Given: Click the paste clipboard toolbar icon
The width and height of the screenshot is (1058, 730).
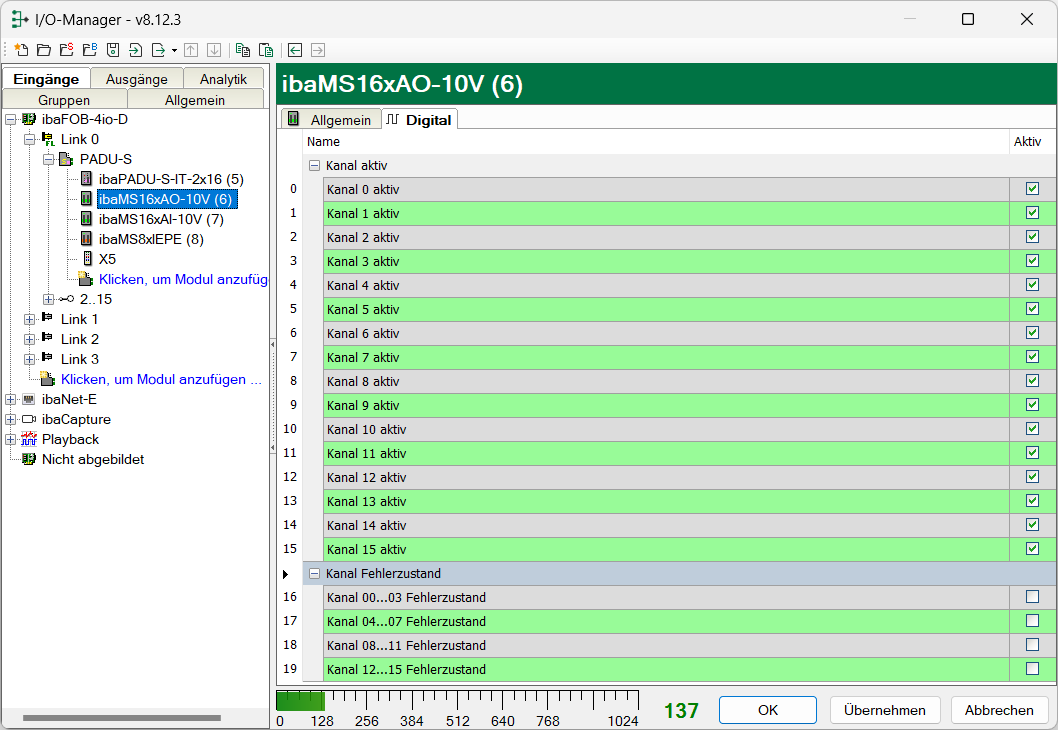Looking at the screenshot, I should click(x=266, y=50).
